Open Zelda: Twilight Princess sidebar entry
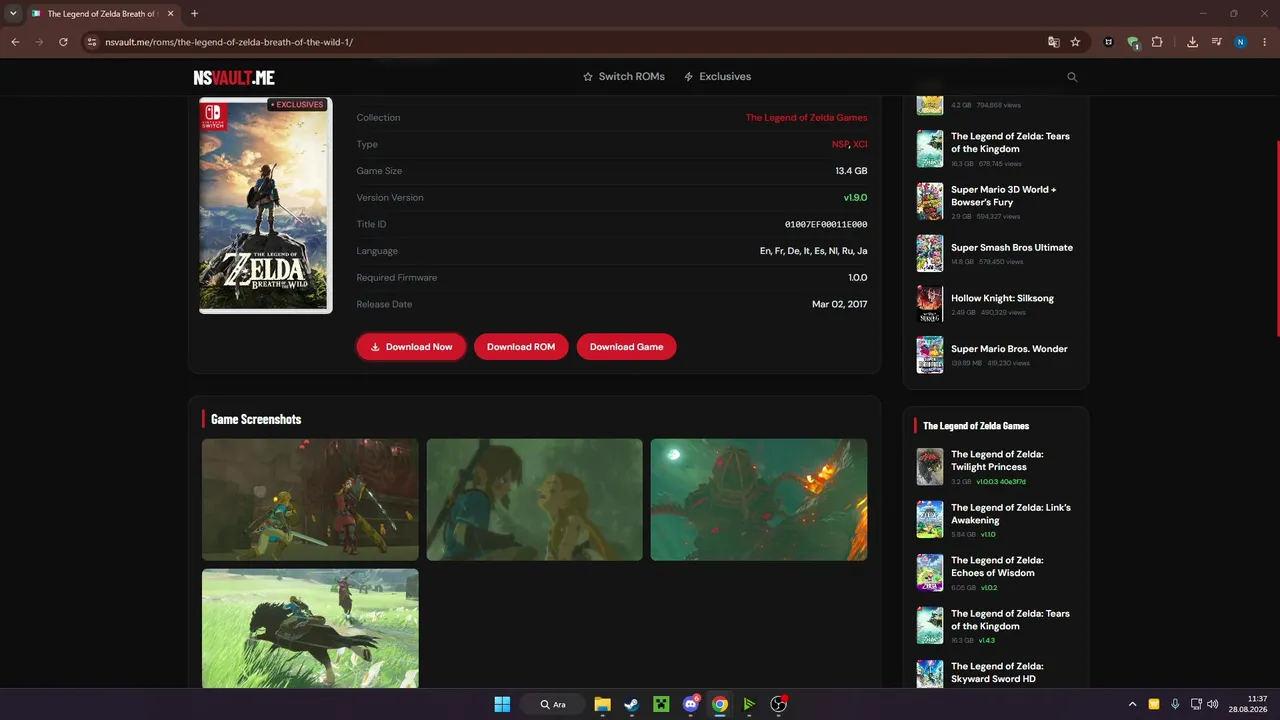The width and height of the screenshot is (1280, 720). point(995,467)
